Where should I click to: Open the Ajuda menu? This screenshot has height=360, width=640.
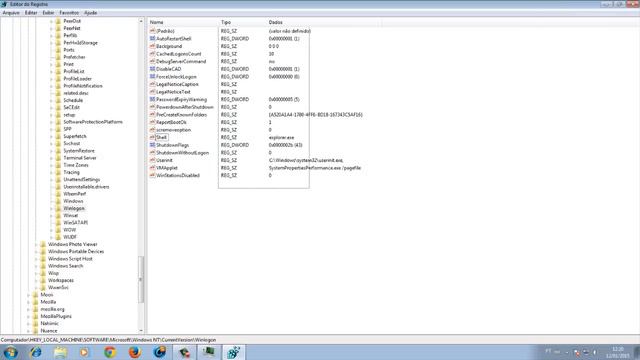[x=90, y=13]
